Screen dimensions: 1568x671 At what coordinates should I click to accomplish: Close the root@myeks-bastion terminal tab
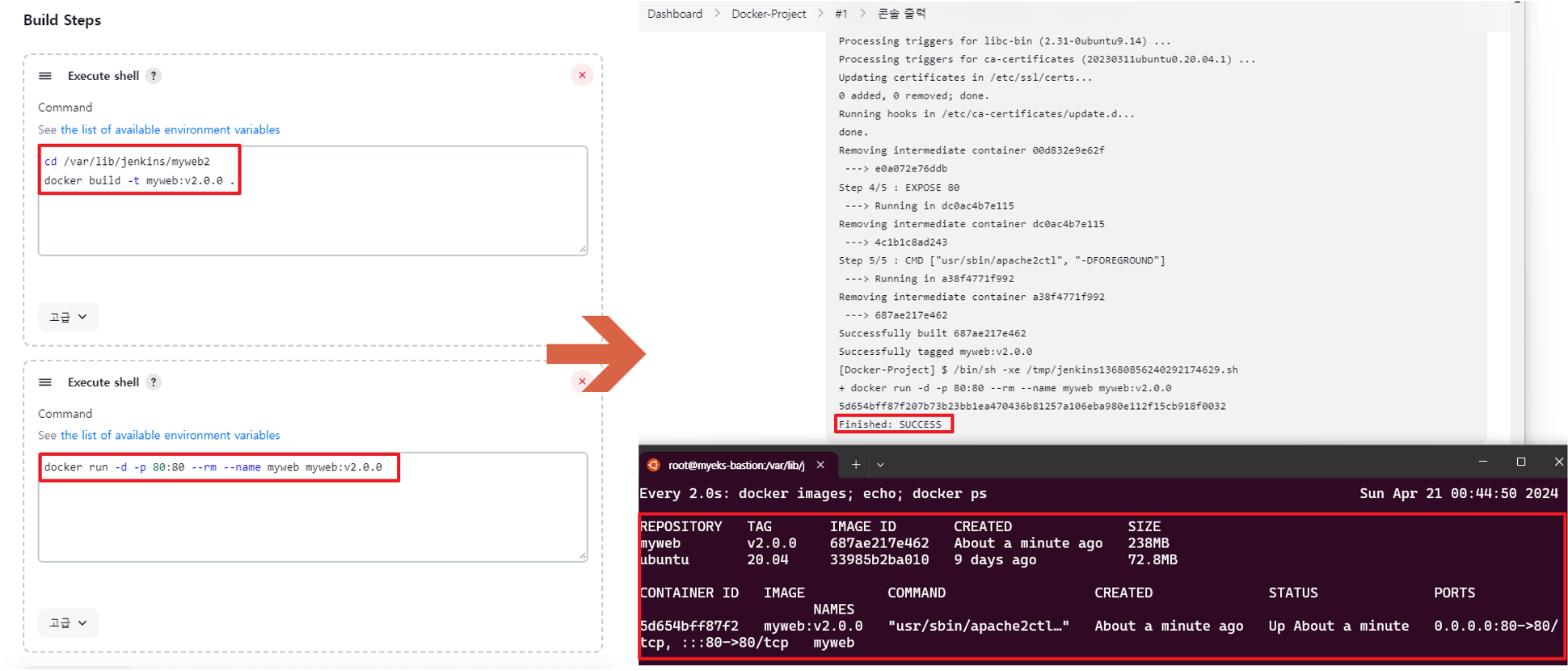(820, 465)
